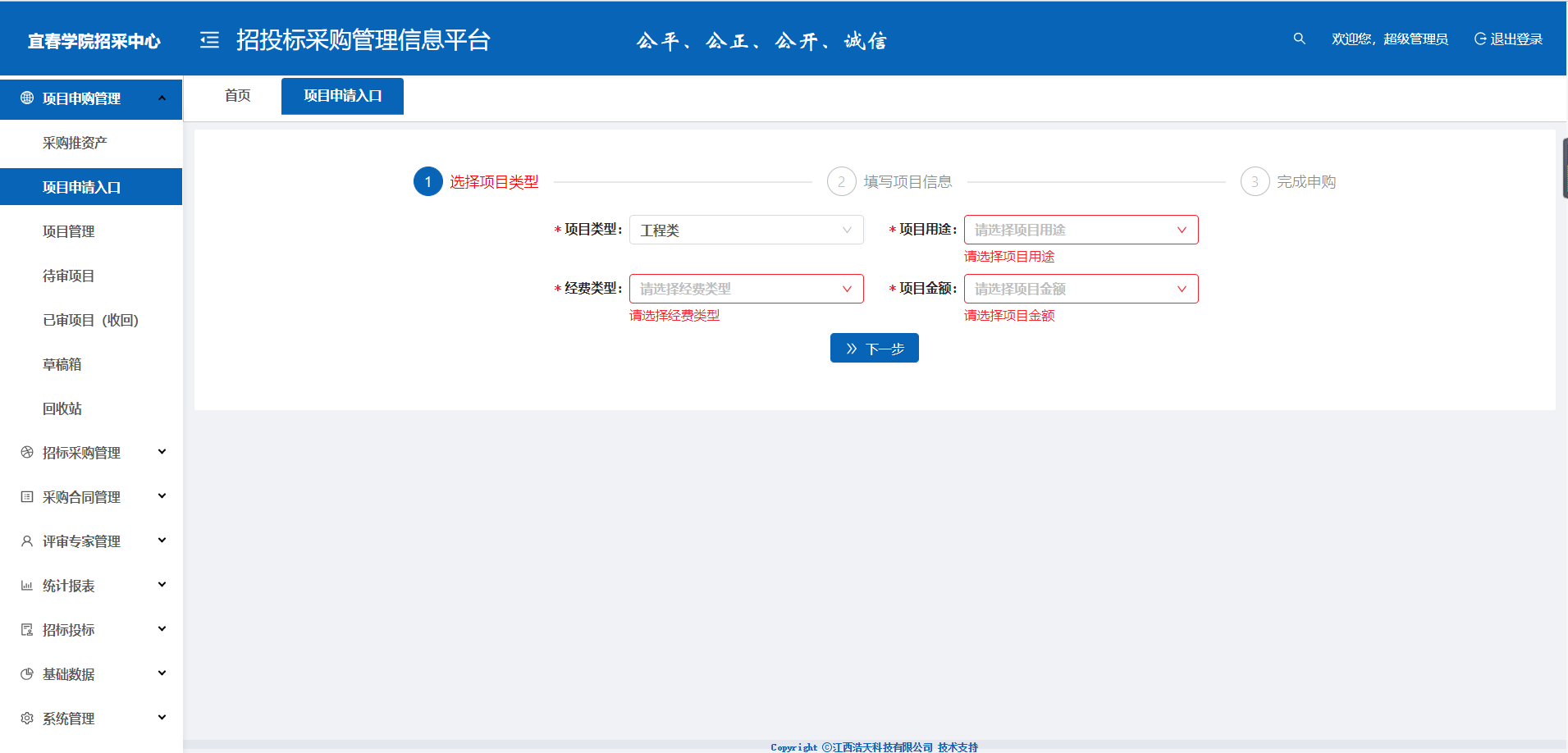The width and height of the screenshot is (1568, 753).
Task: Open the 项目类型 dropdown showing 工程类
Action: pos(746,230)
